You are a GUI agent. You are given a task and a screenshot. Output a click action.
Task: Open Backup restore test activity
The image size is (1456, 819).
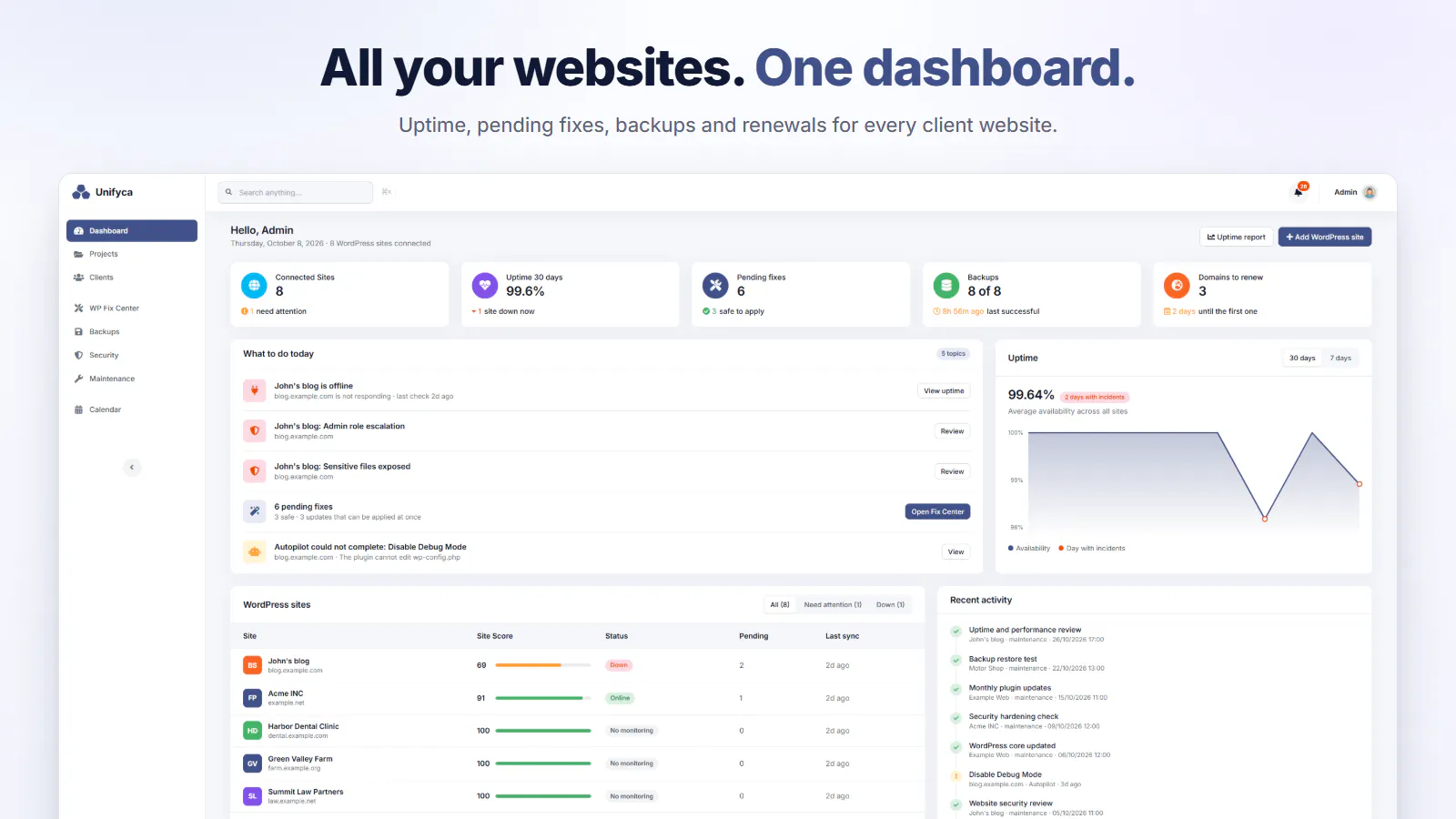(x=1003, y=659)
